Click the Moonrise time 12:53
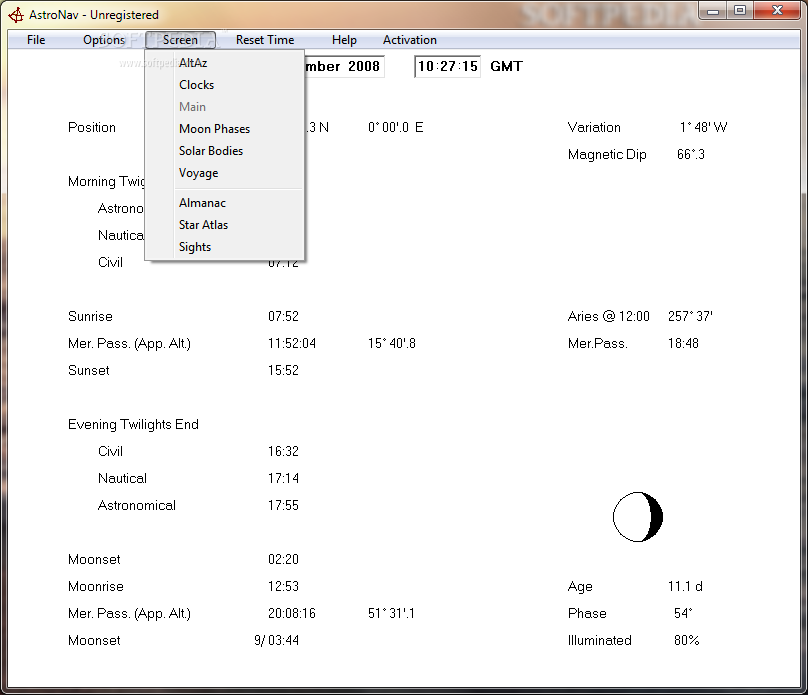Viewport: 808px width, 695px height. (x=283, y=586)
